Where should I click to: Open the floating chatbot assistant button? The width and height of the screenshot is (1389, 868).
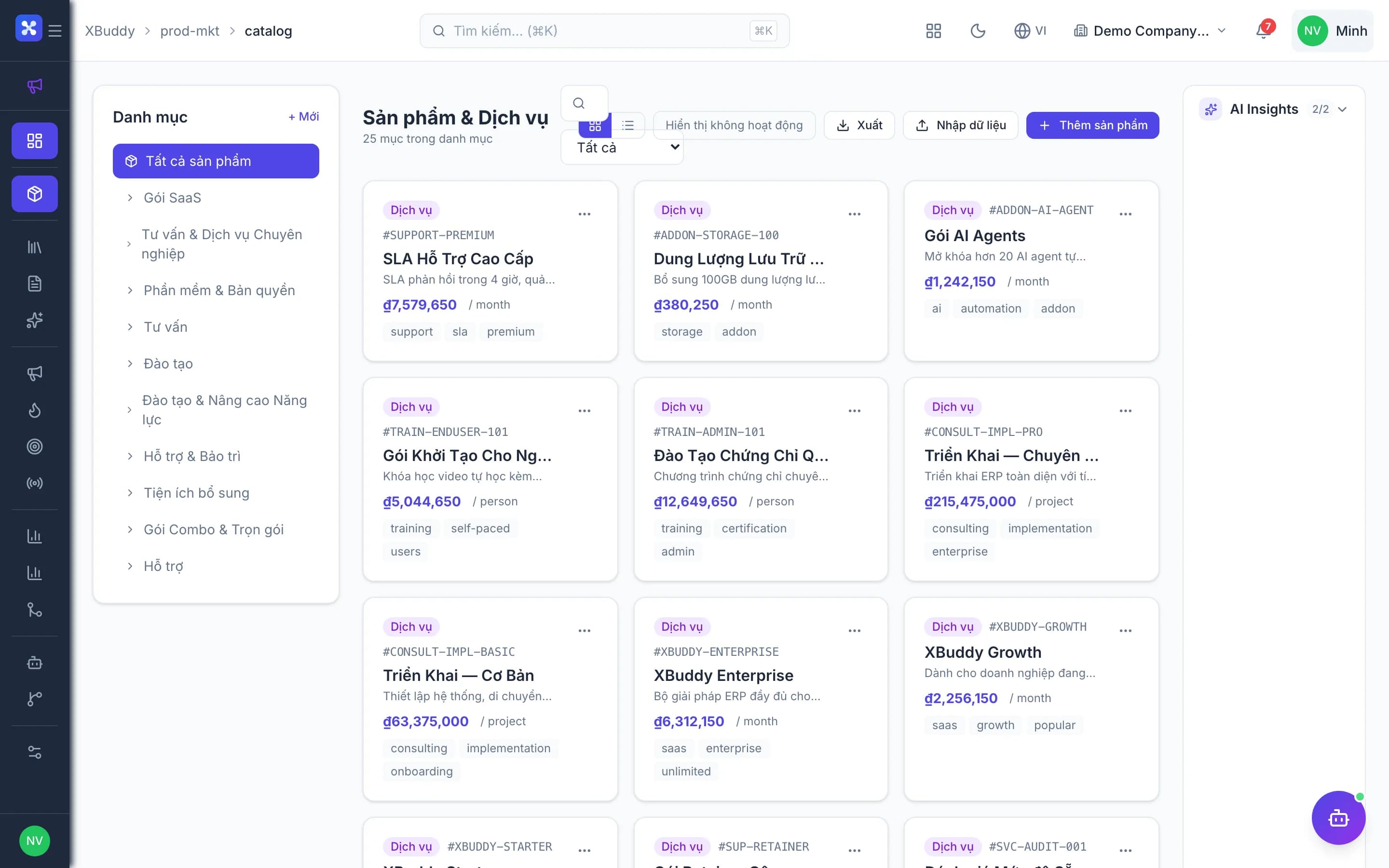click(x=1338, y=817)
